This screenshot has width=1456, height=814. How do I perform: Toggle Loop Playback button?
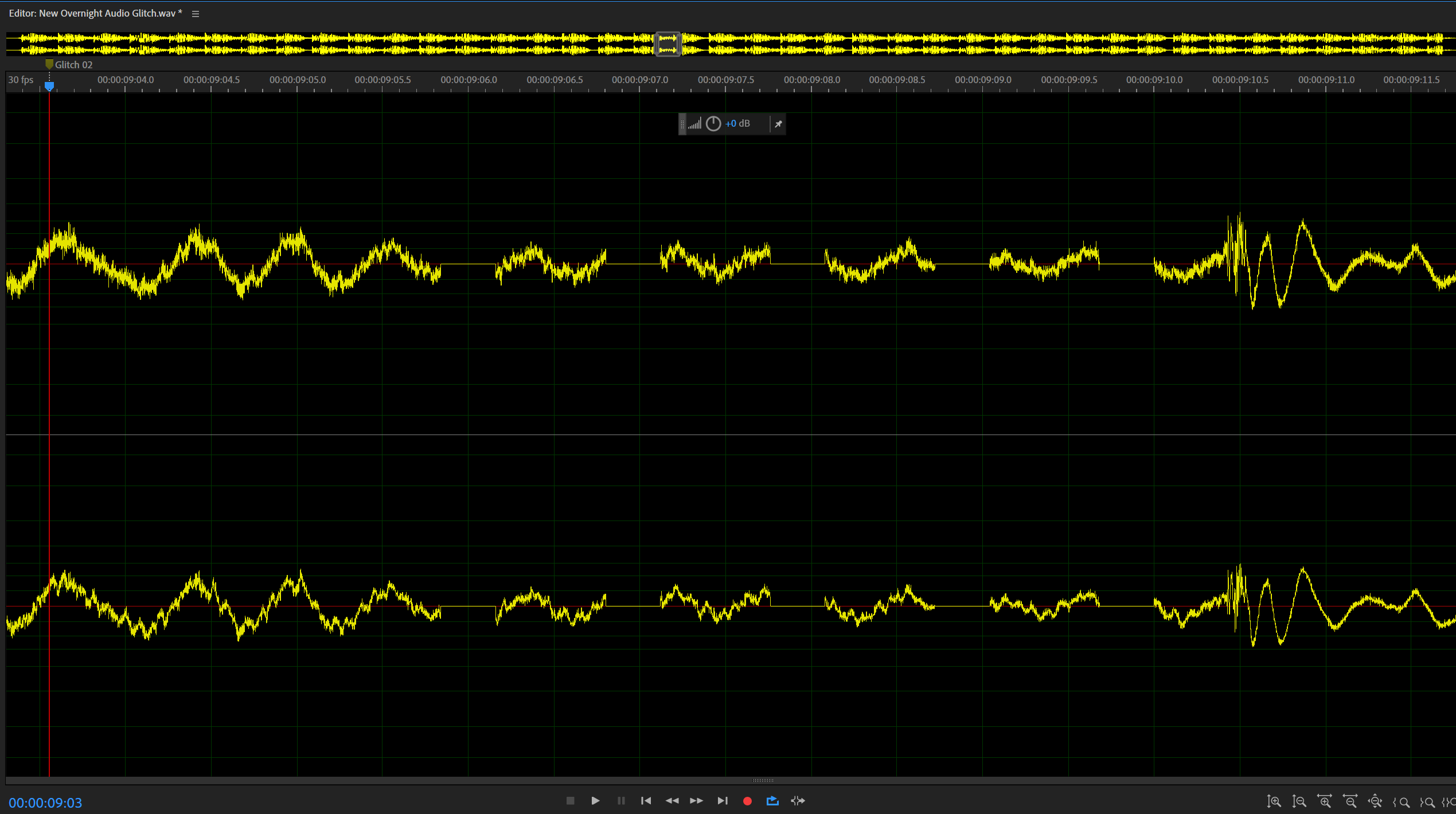point(772,801)
